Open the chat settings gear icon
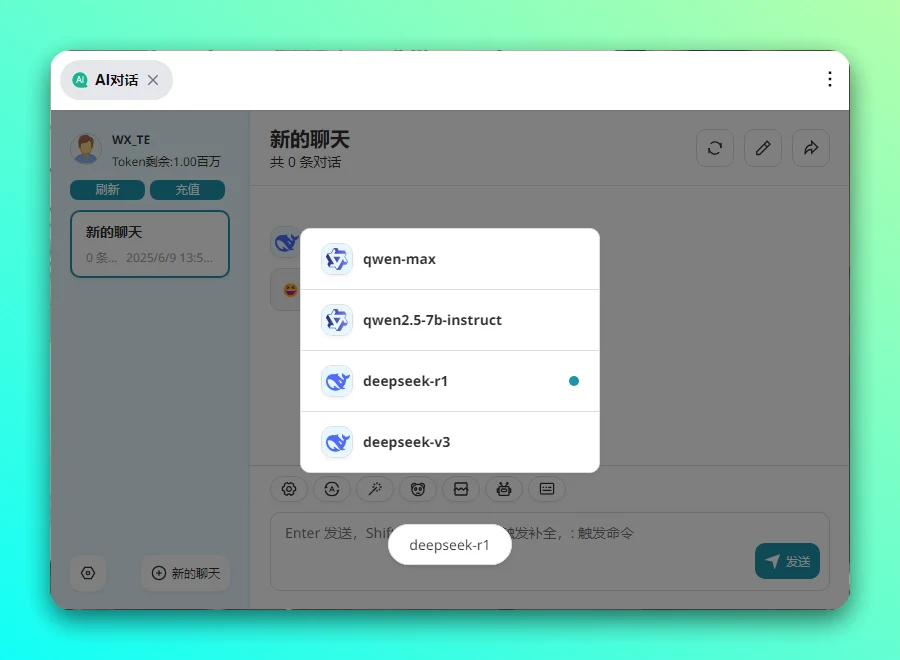The image size is (900, 660). tap(289, 489)
